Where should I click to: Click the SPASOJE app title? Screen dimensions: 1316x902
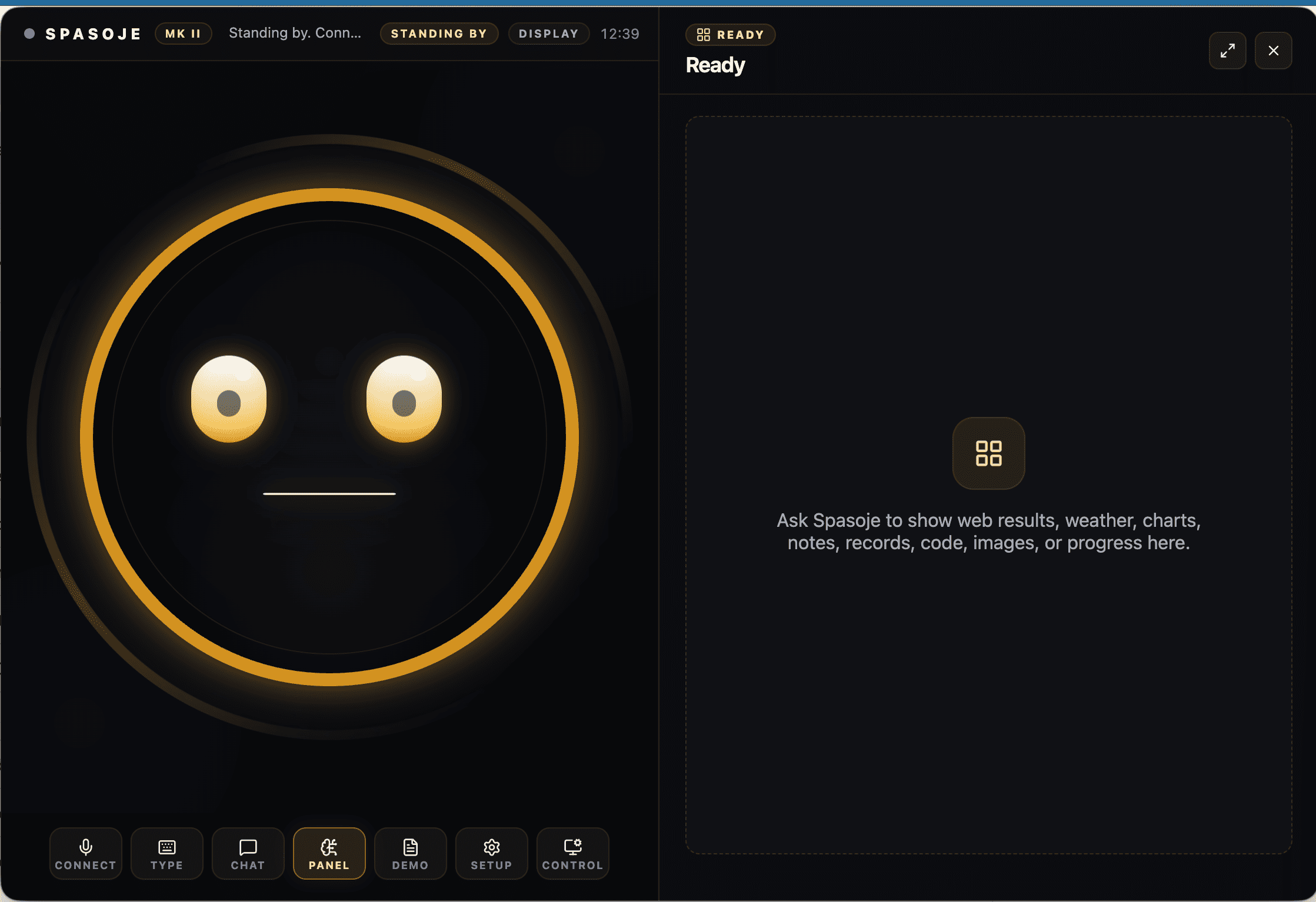pyautogui.click(x=94, y=34)
